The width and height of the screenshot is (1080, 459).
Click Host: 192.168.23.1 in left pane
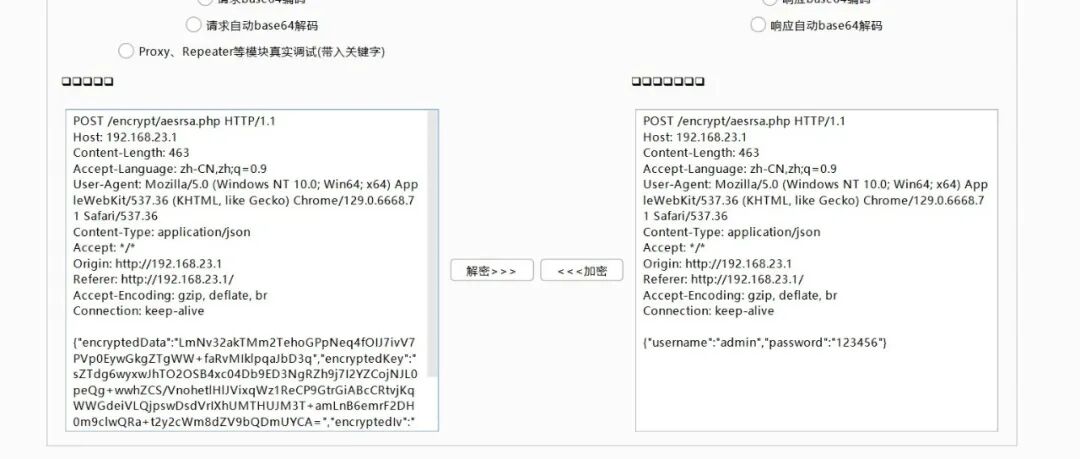coord(125,137)
